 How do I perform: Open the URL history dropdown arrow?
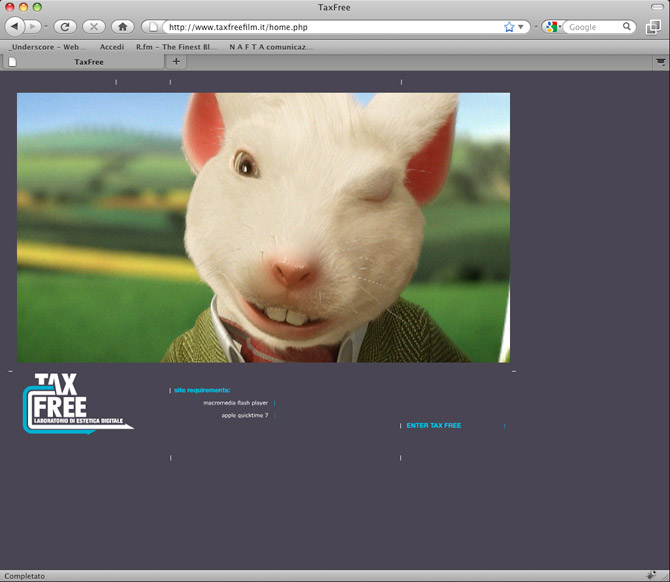(x=520, y=27)
